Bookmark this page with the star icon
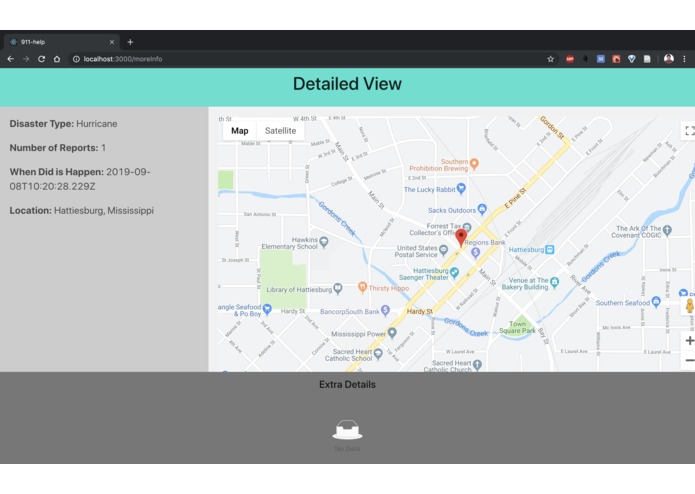The image size is (695, 494). (x=551, y=59)
